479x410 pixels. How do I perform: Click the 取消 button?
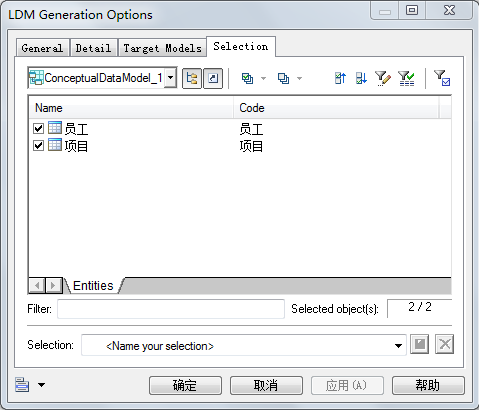point(266,386)
